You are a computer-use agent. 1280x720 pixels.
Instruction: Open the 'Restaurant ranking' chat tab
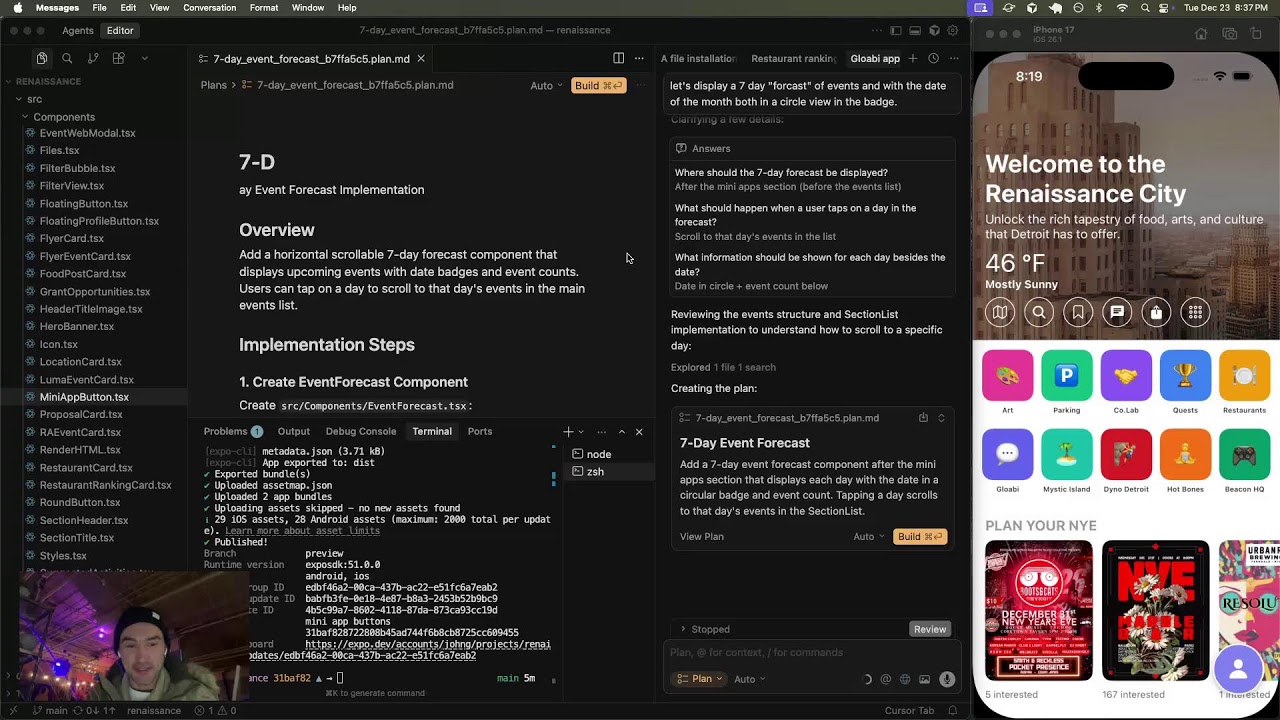pos(793,58)
